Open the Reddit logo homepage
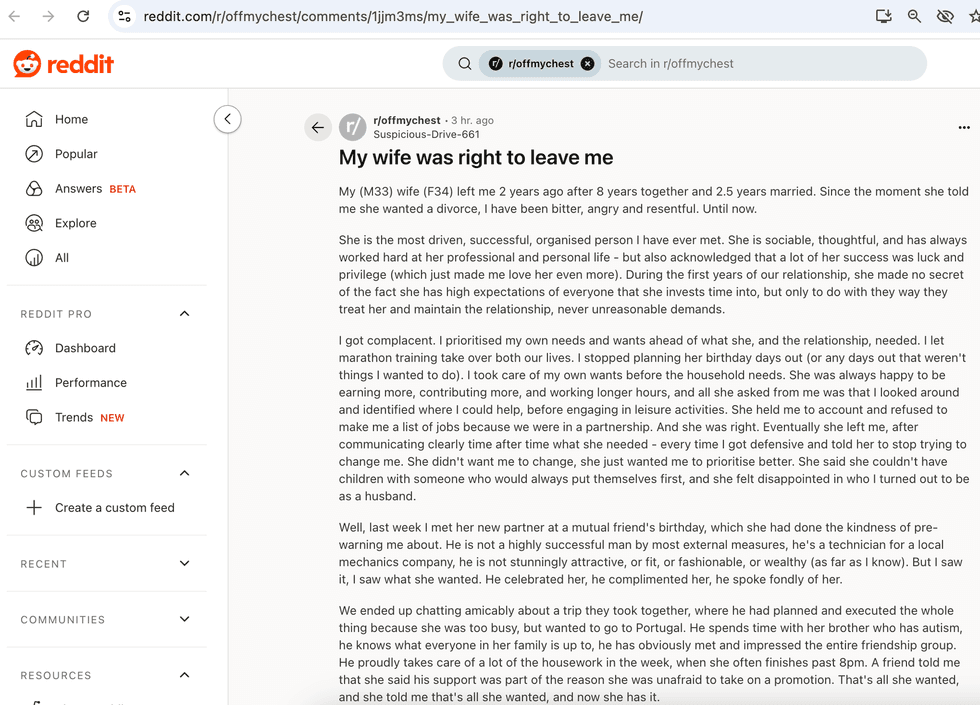Viewport: 980px width, 705px height. [64, 64]
